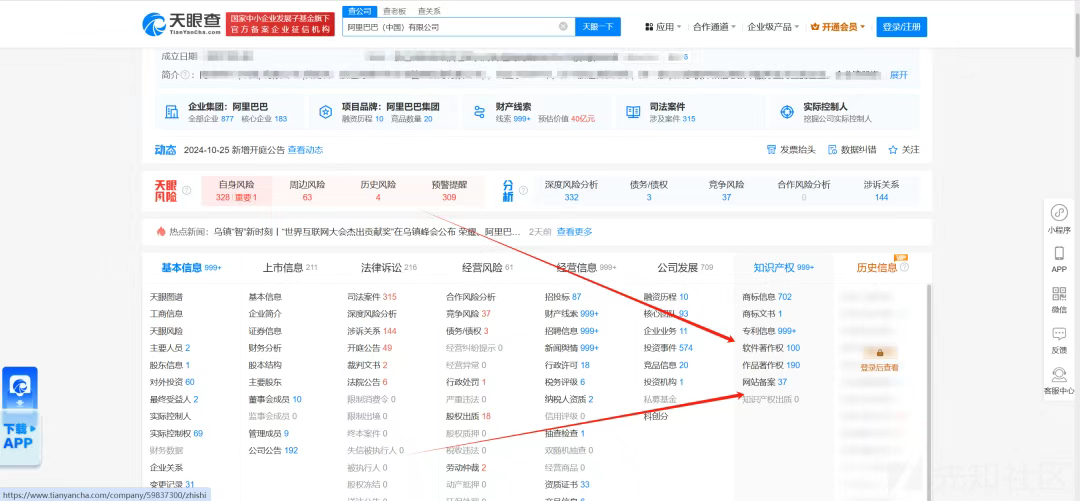The height and width of the screenshot is (501, 1080).
Task: Expand the company intro with 展开
Action: (899, 74)
